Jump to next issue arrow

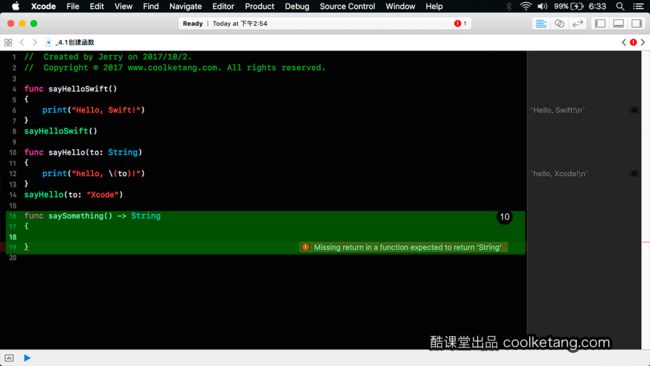click(x=643, y=42)
